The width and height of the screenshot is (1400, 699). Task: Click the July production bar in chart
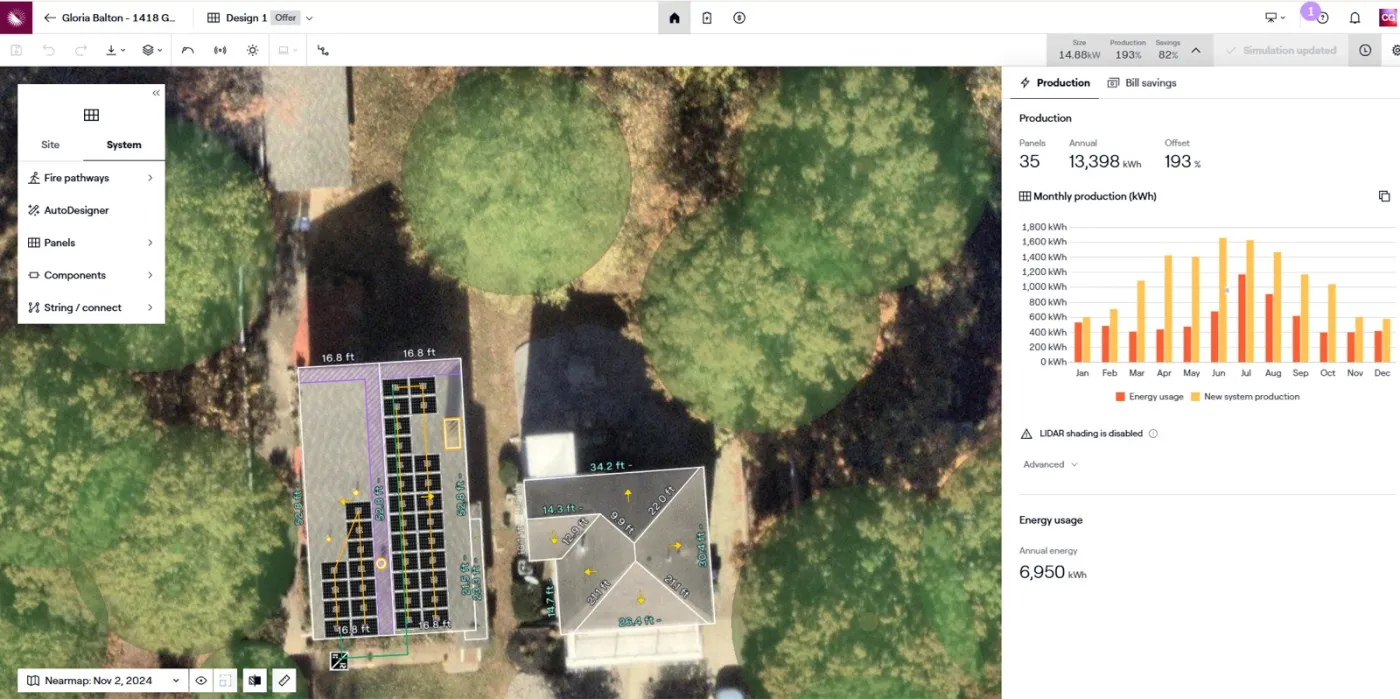click(1250, 301)
